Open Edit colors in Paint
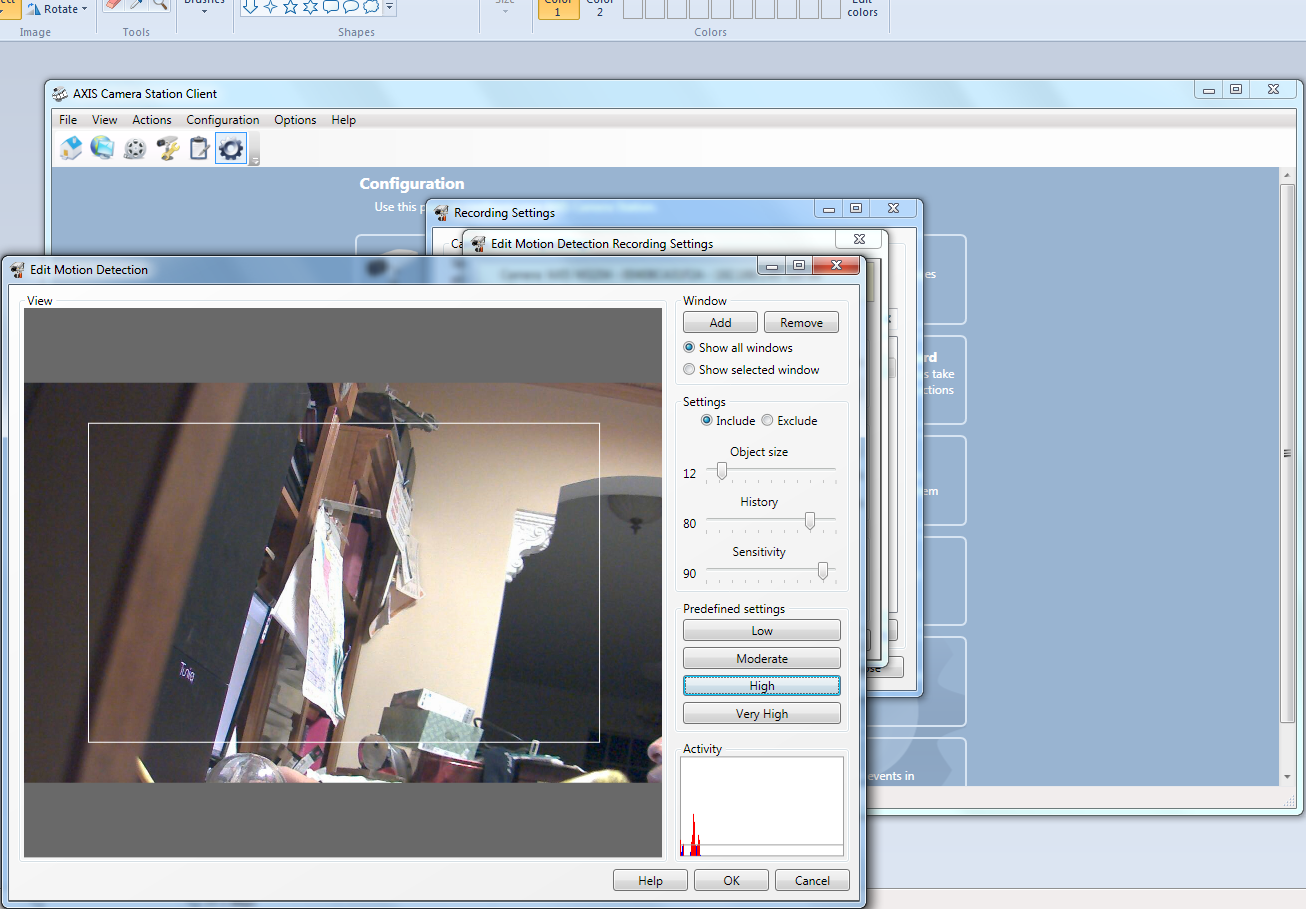 click(863, 9)
